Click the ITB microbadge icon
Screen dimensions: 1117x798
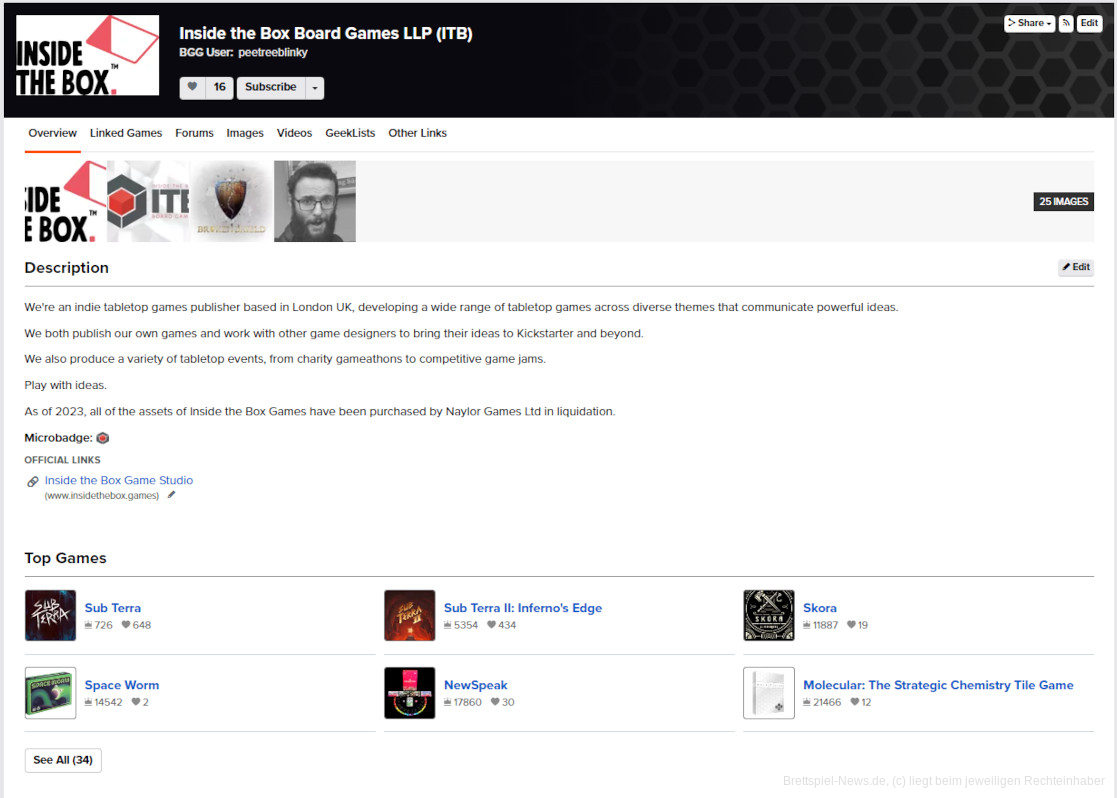[103, 438]
